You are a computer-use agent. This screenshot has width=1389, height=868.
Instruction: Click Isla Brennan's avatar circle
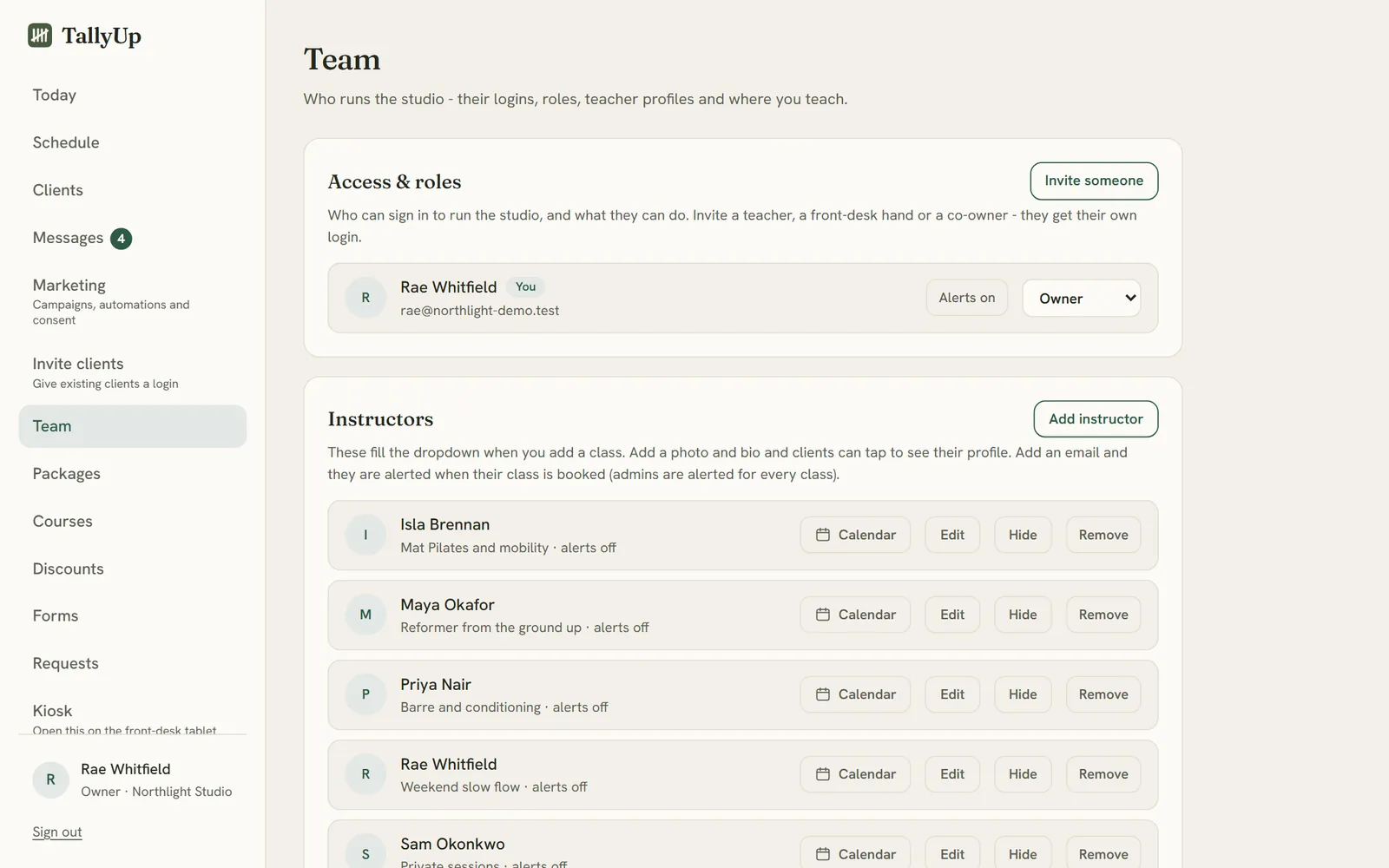tap(365, 535)
